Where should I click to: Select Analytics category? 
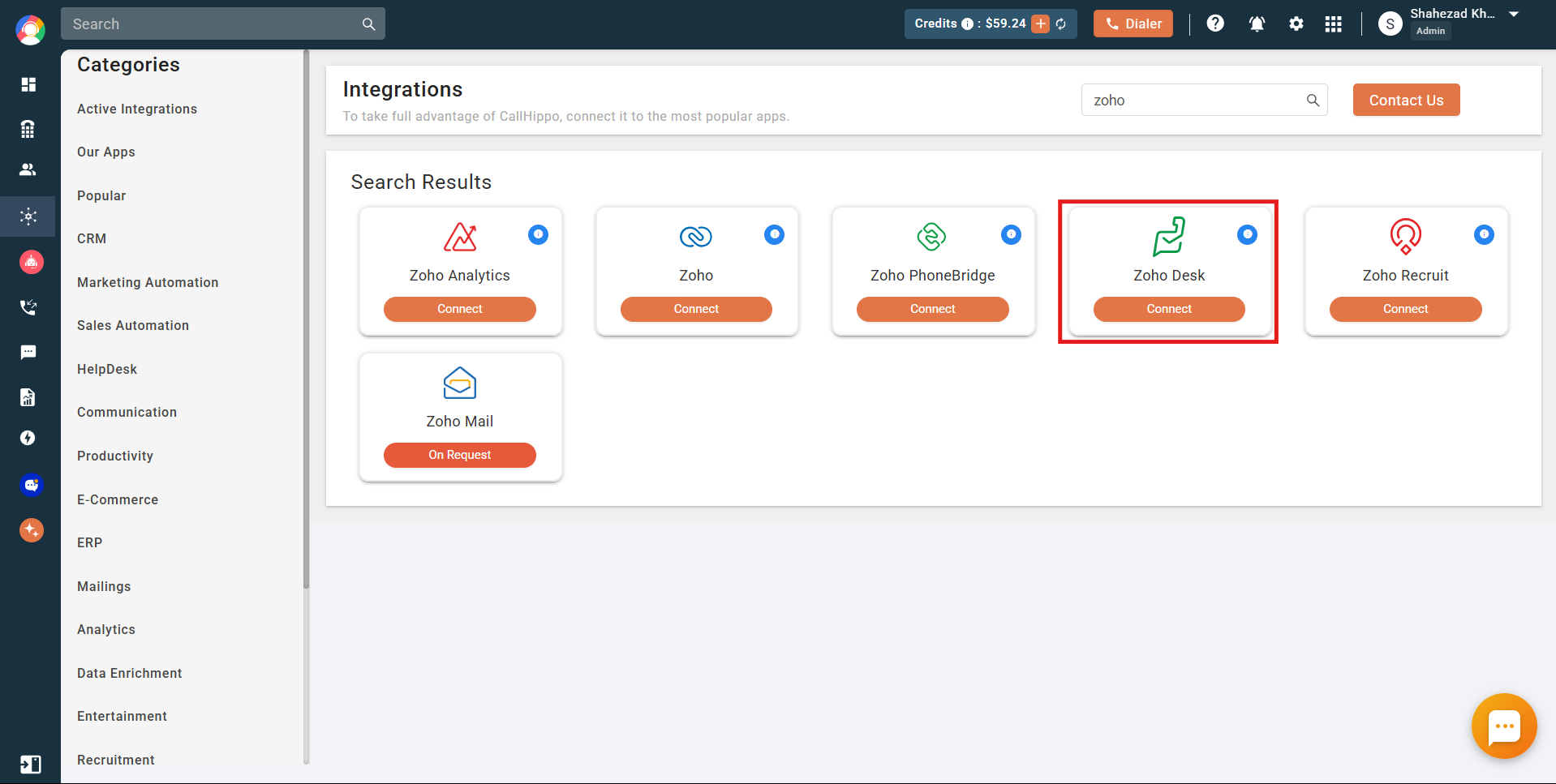[x=106, y=629]
